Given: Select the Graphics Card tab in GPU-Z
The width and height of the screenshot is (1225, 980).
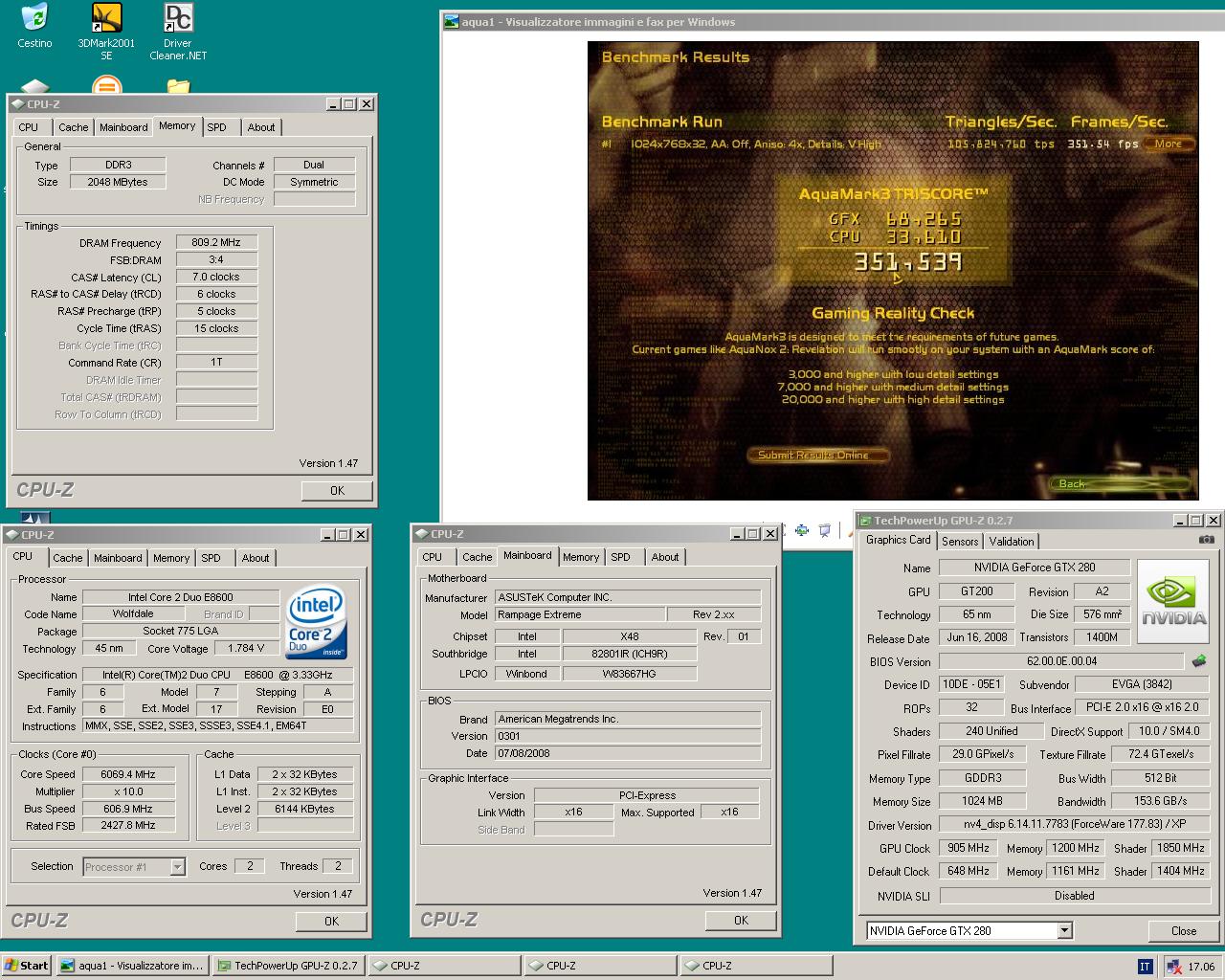Looking at the screenshot, I should 899,540.
